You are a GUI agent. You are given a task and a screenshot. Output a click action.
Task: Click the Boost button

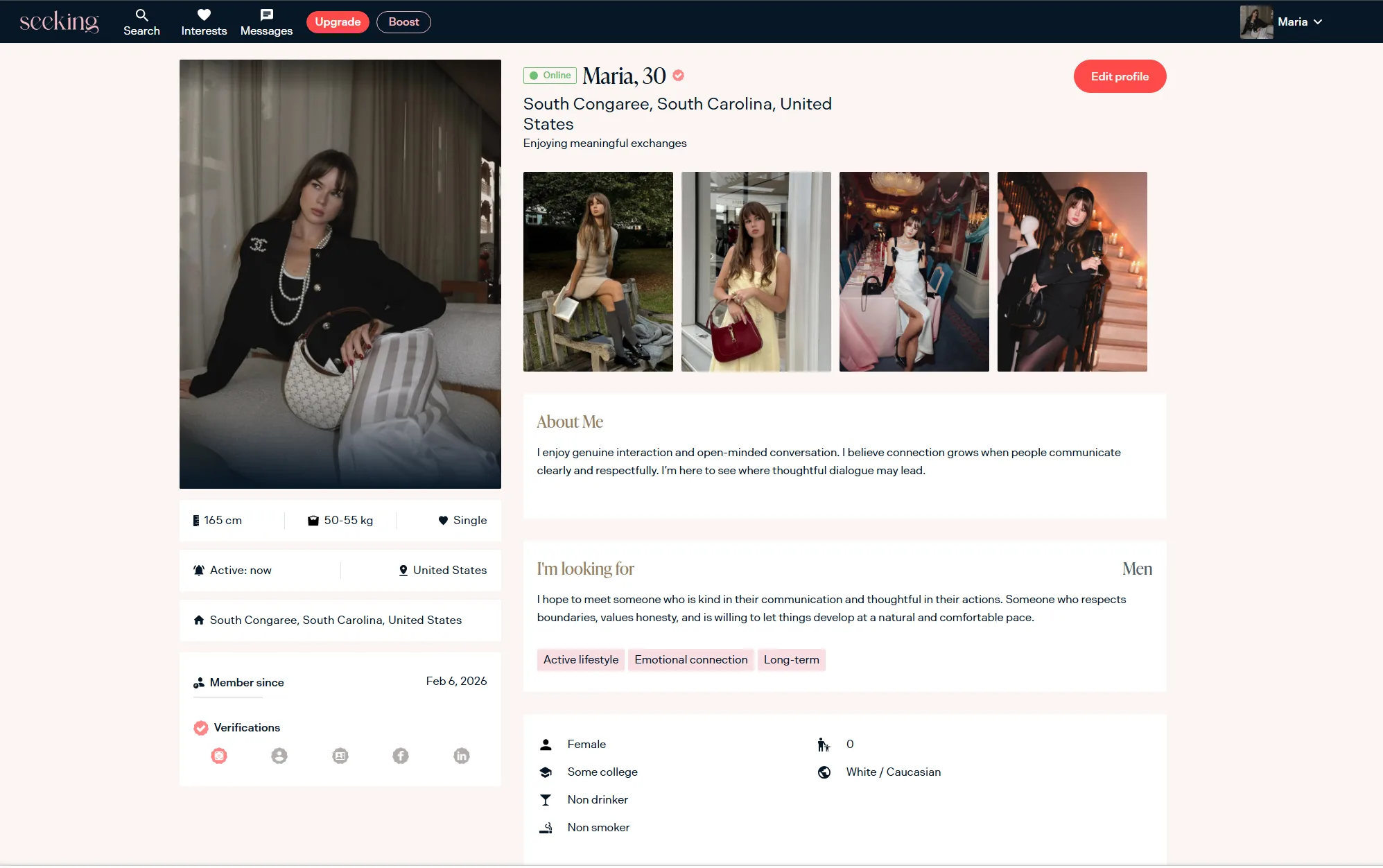pos(403,22)
